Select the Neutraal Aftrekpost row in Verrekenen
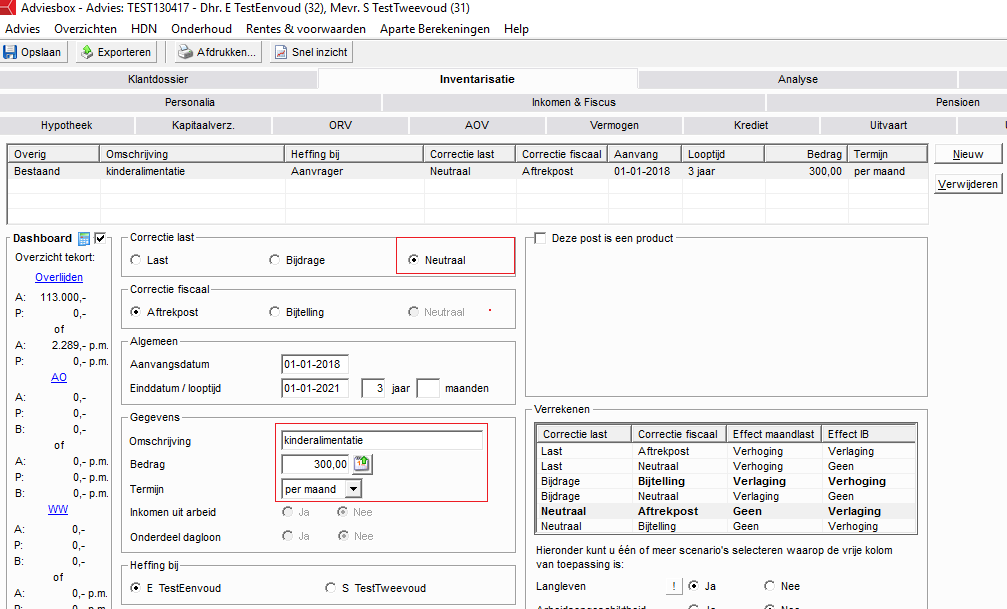Image resolution: width=1007 pixels, height=609 pixels. click(x=726, y=511)
